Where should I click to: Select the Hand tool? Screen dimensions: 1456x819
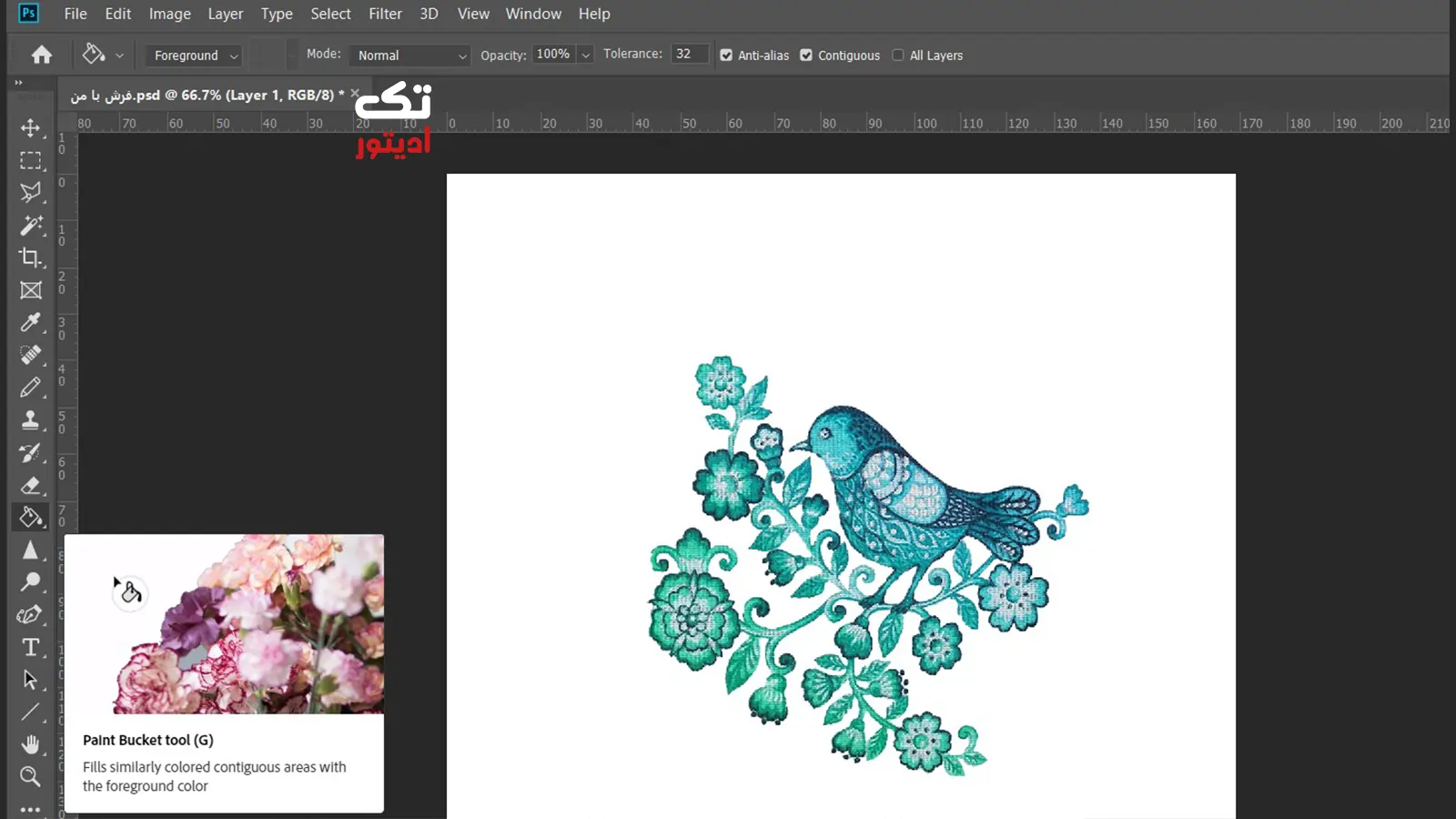tap(30, 744)
